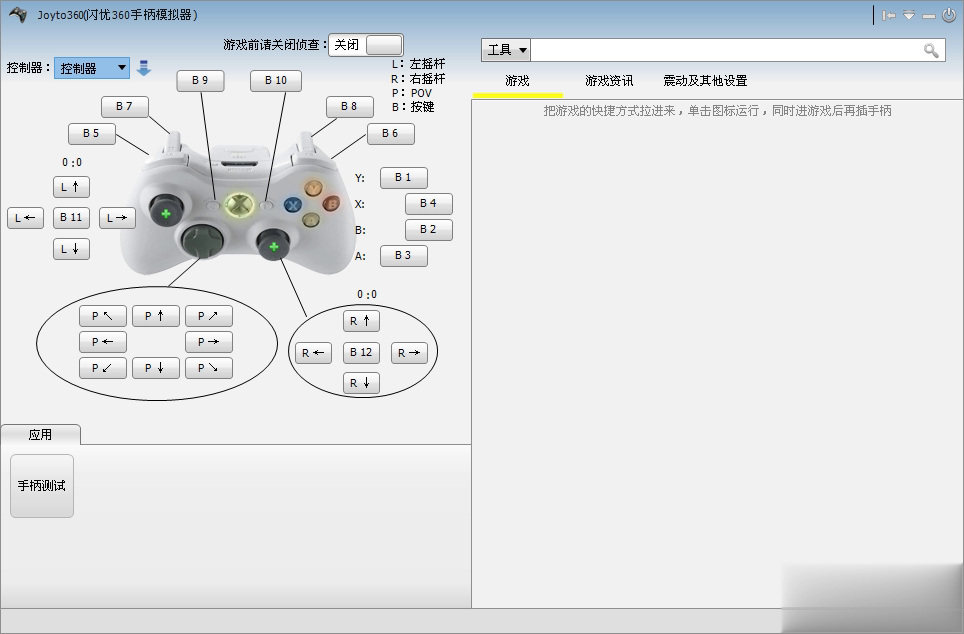Click the blue down-arrow icon beside the 控制器 selector
Image resolution: width=964 pixels, height=634 pixels.
(x=143, y=67)
